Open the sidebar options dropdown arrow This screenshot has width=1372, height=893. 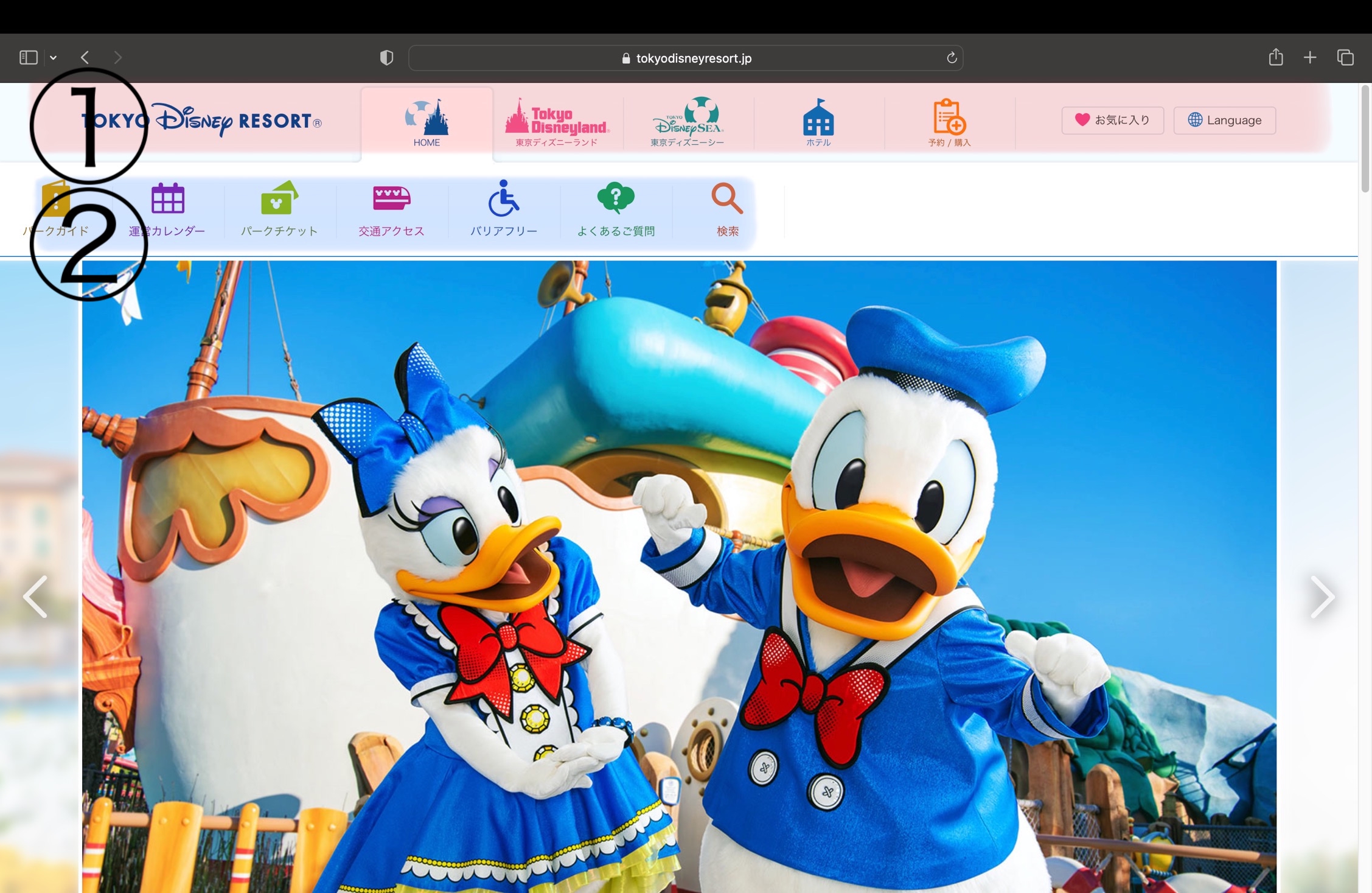point(54,58)
